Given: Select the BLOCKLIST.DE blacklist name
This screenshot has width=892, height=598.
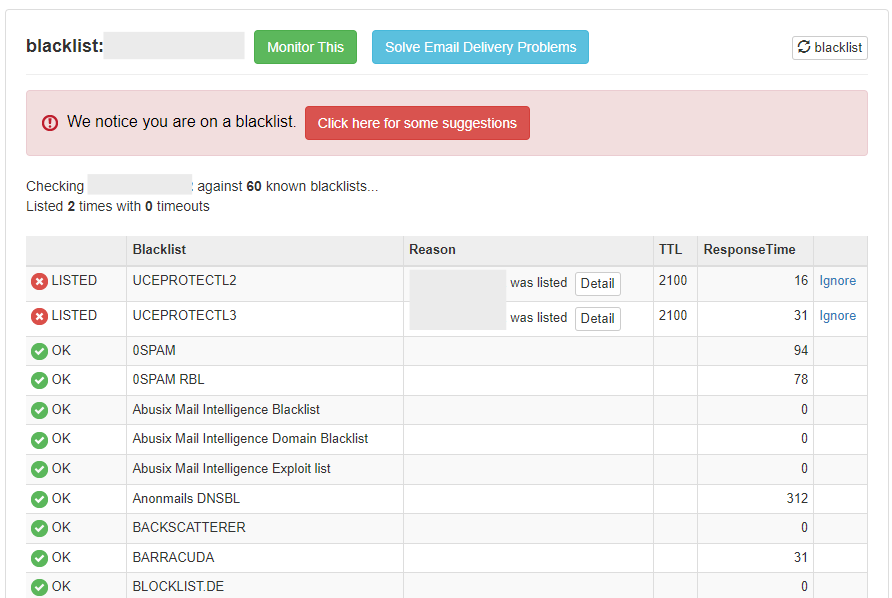Looking at the screenshot, I should (178, 587).
